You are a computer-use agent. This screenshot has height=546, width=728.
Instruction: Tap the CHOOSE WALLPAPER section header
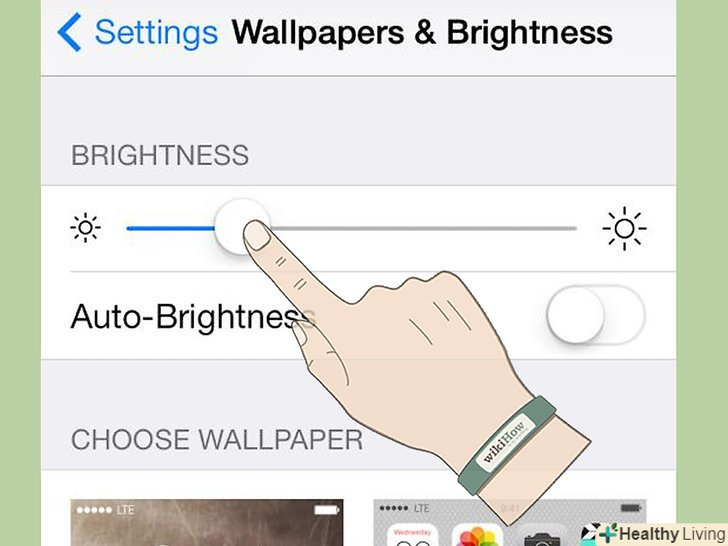[x=217, y=439]
